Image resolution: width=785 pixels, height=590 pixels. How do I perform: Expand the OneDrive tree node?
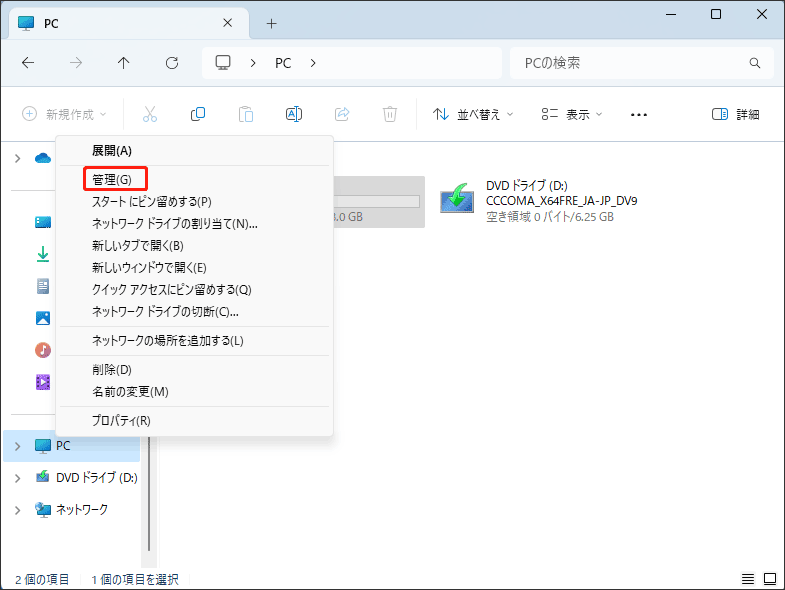coord(18,158)
